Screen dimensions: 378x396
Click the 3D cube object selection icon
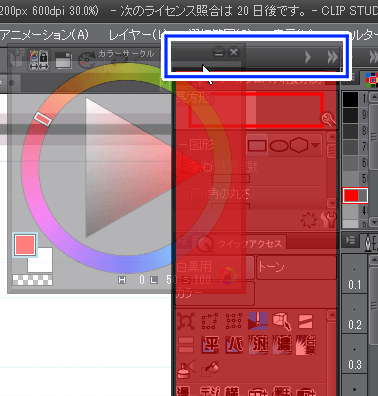click(281, 321)
